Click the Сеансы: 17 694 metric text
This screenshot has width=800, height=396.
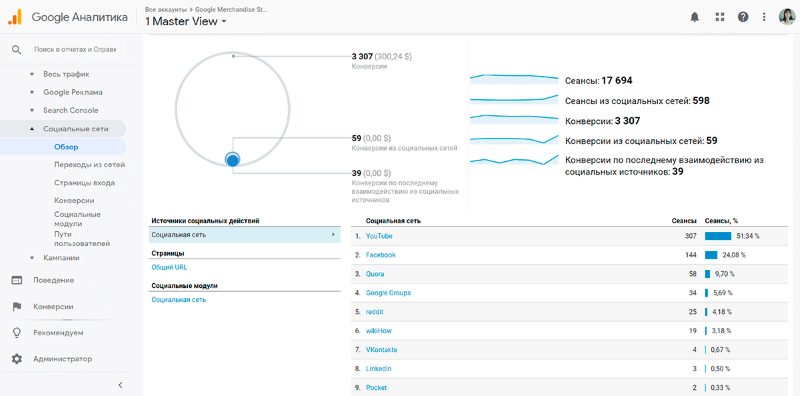(x=599, y=81)
